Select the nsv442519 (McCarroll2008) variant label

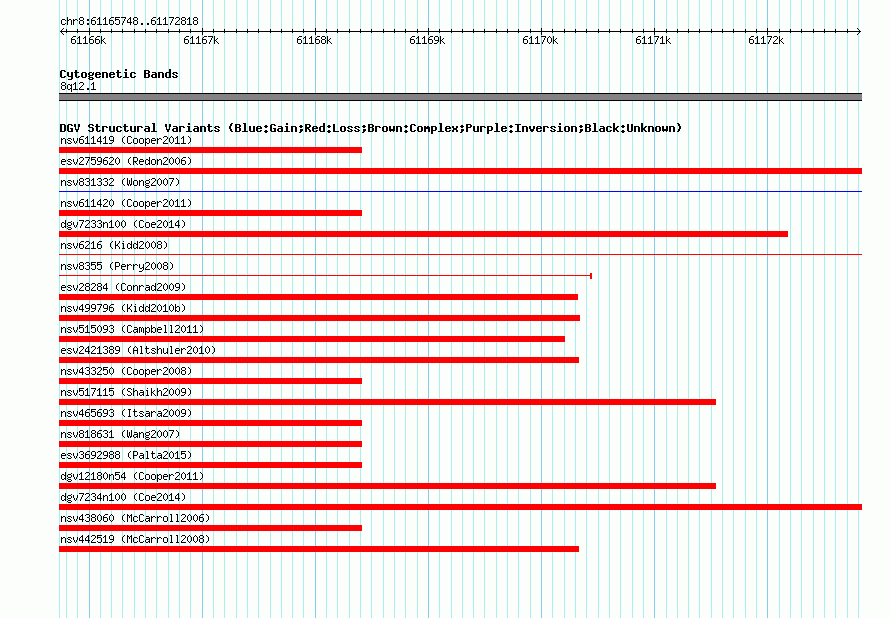point(135,539)
